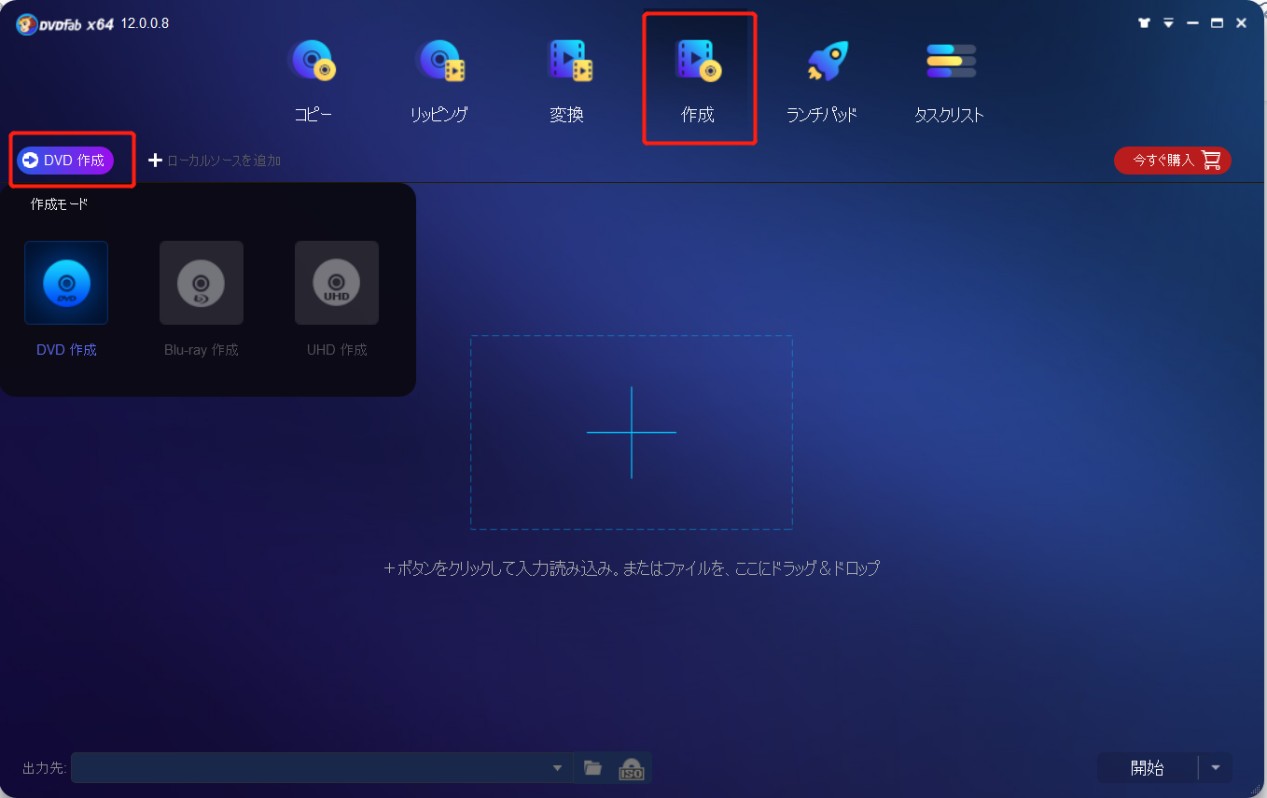Choose the Blu-ray 作成 disc mode icon

201,283
